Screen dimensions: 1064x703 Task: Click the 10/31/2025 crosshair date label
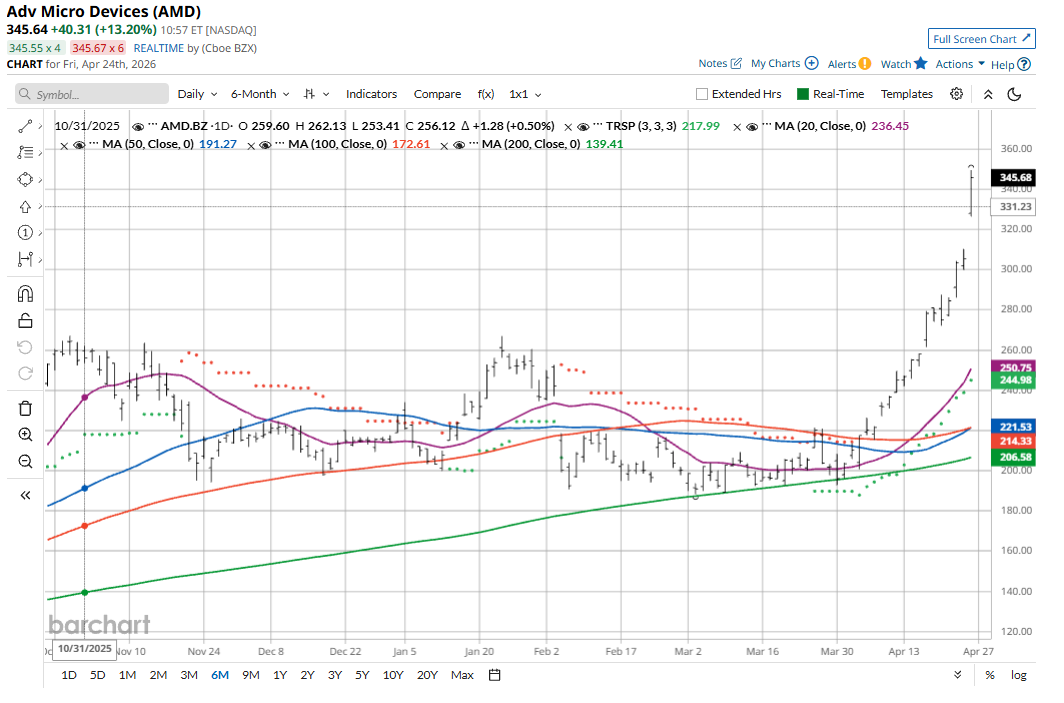click(84, 649)
